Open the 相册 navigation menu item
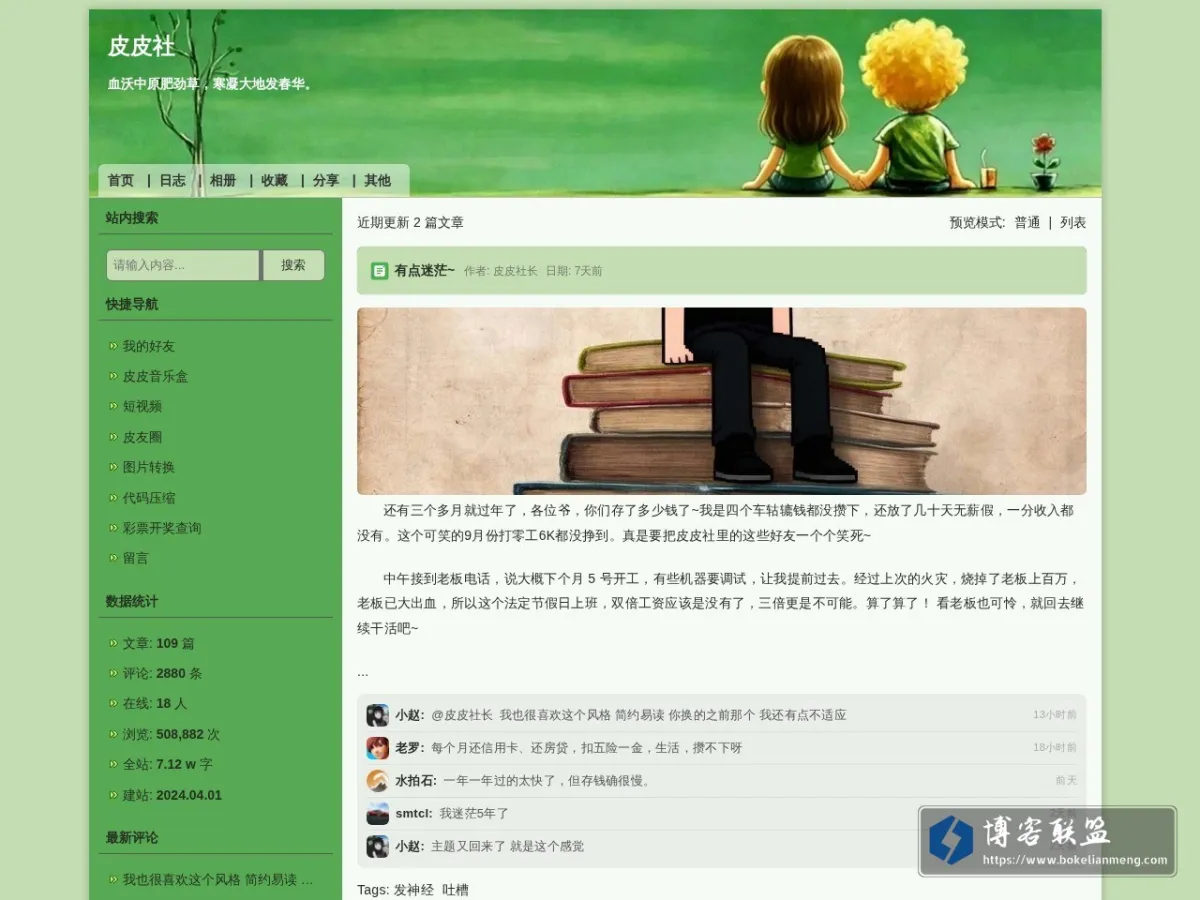Screen dimensions: 1200x900 pos(223,180)
